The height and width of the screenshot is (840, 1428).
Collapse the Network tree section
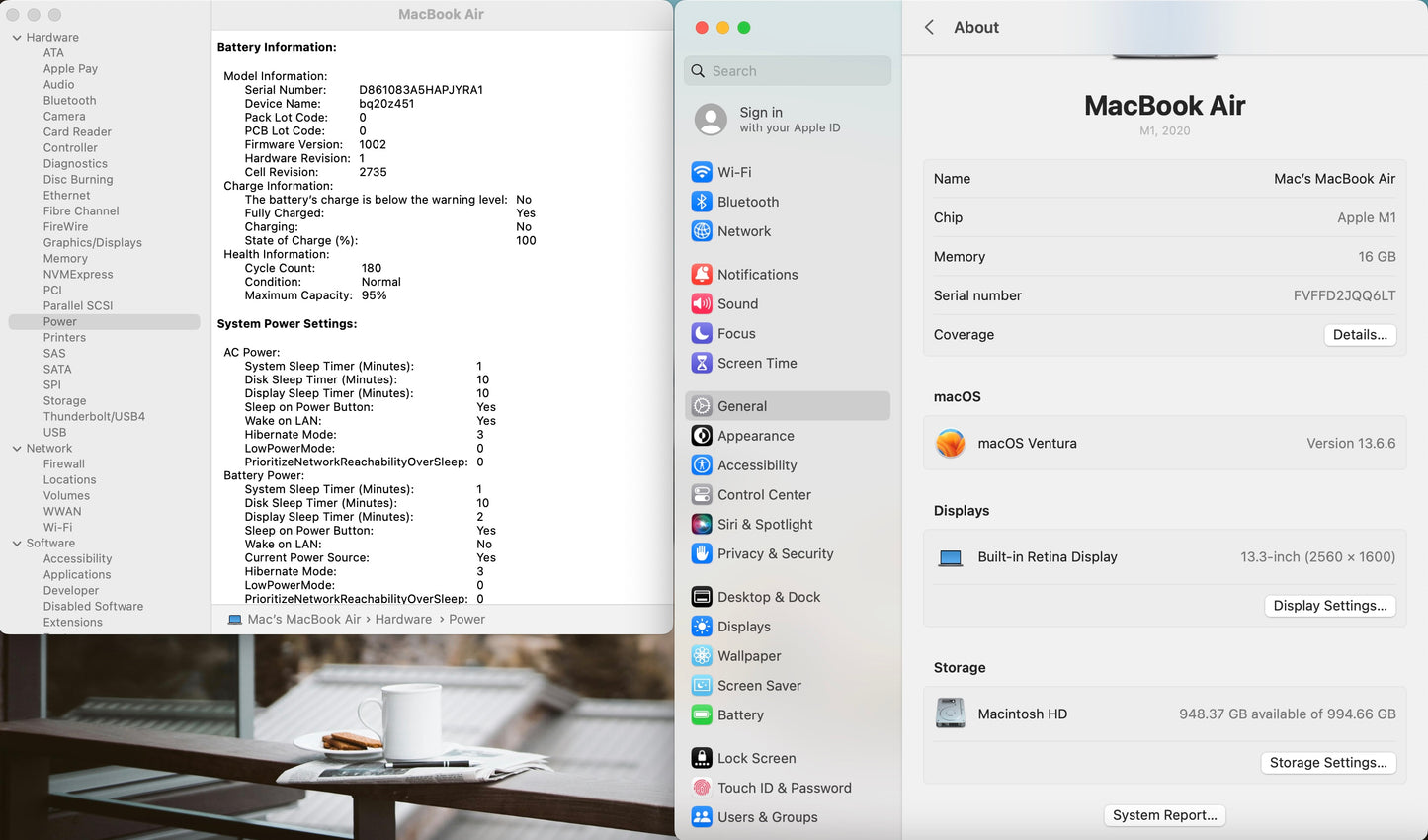[17, 449]
